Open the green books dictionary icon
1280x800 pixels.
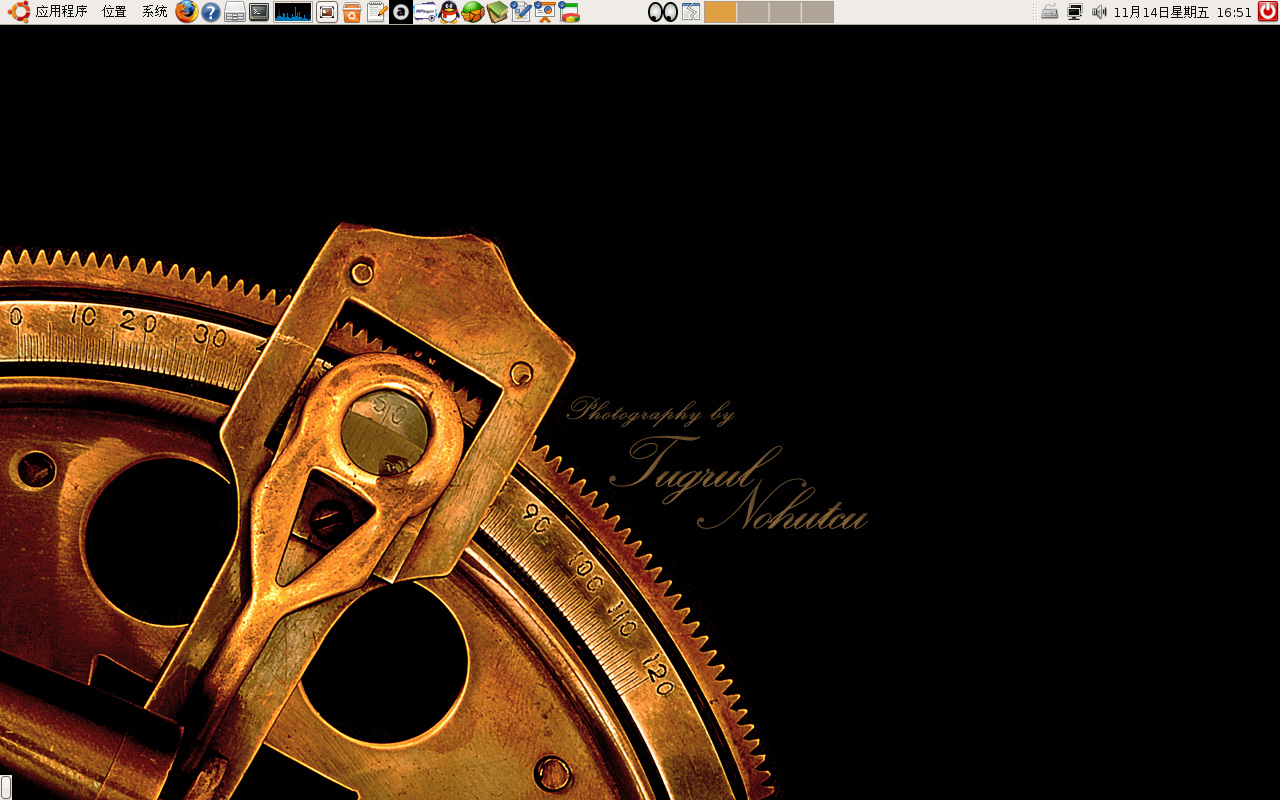497,12
